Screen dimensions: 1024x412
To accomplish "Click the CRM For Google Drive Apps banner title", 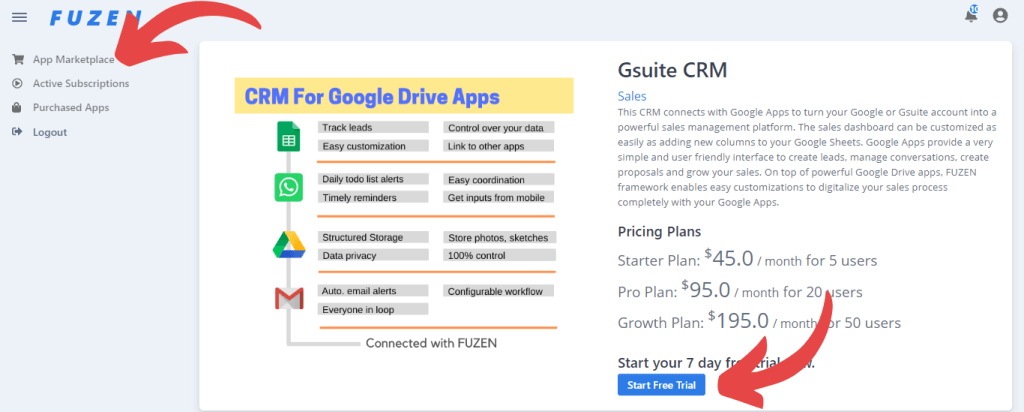I will (x=372, y=97).
